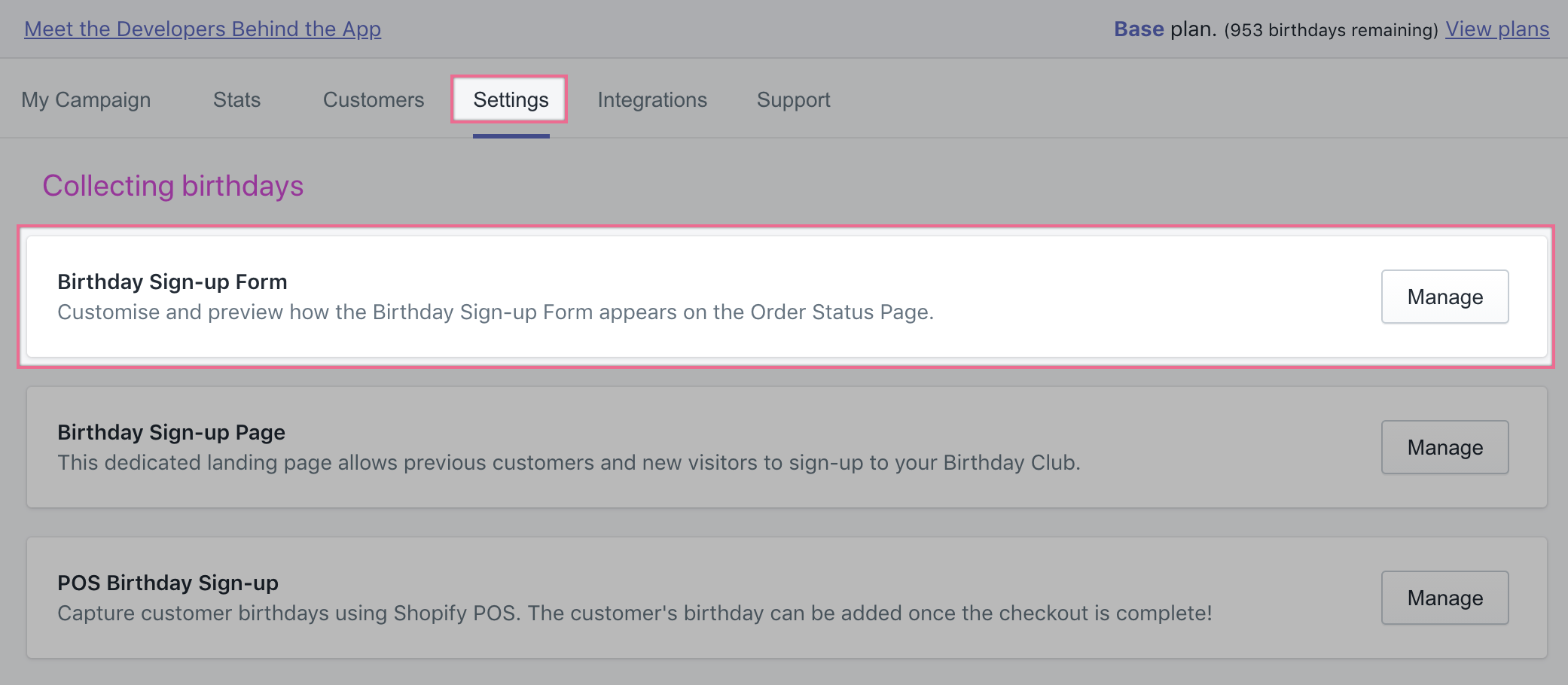Switch to the My Campaign tab
The width and height of the screenshot is (1568, 685).
[x=86, y=100]
